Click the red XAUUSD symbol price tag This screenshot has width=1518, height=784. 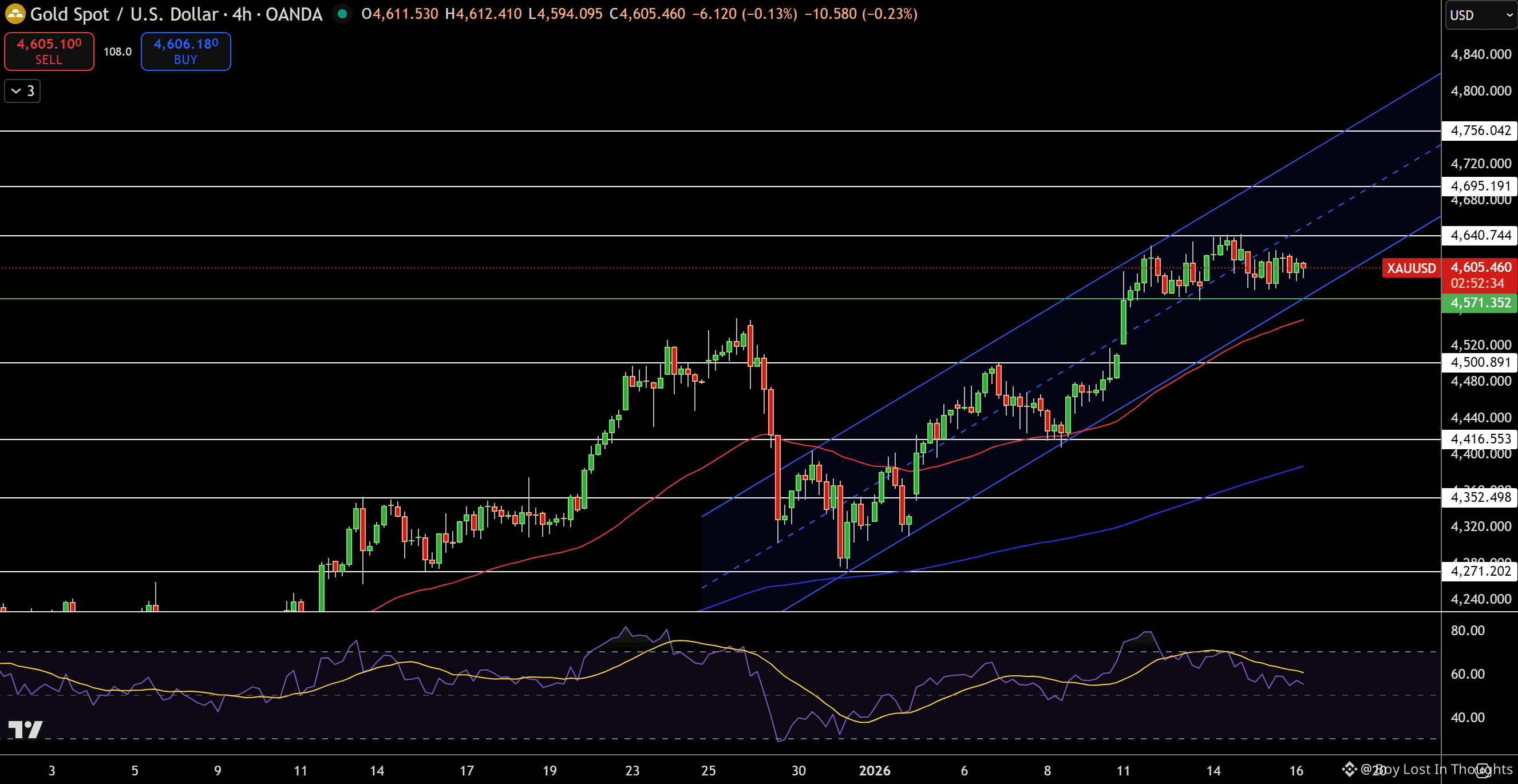coord(1411,268)
